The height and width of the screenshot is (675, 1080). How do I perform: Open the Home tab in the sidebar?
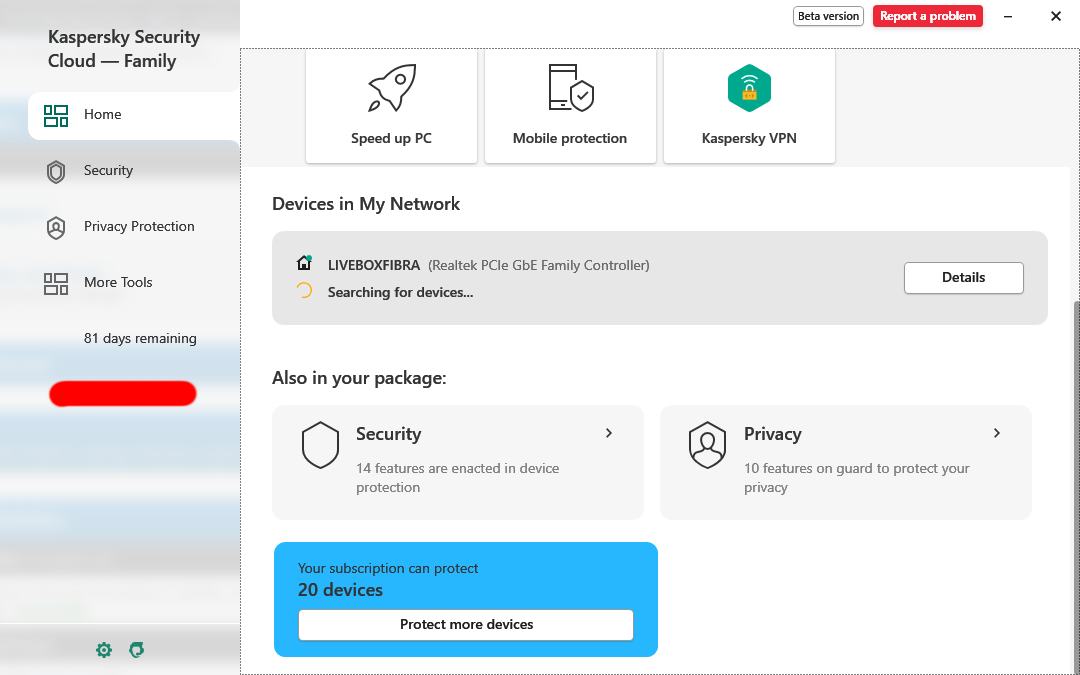(x=102, y=115)
